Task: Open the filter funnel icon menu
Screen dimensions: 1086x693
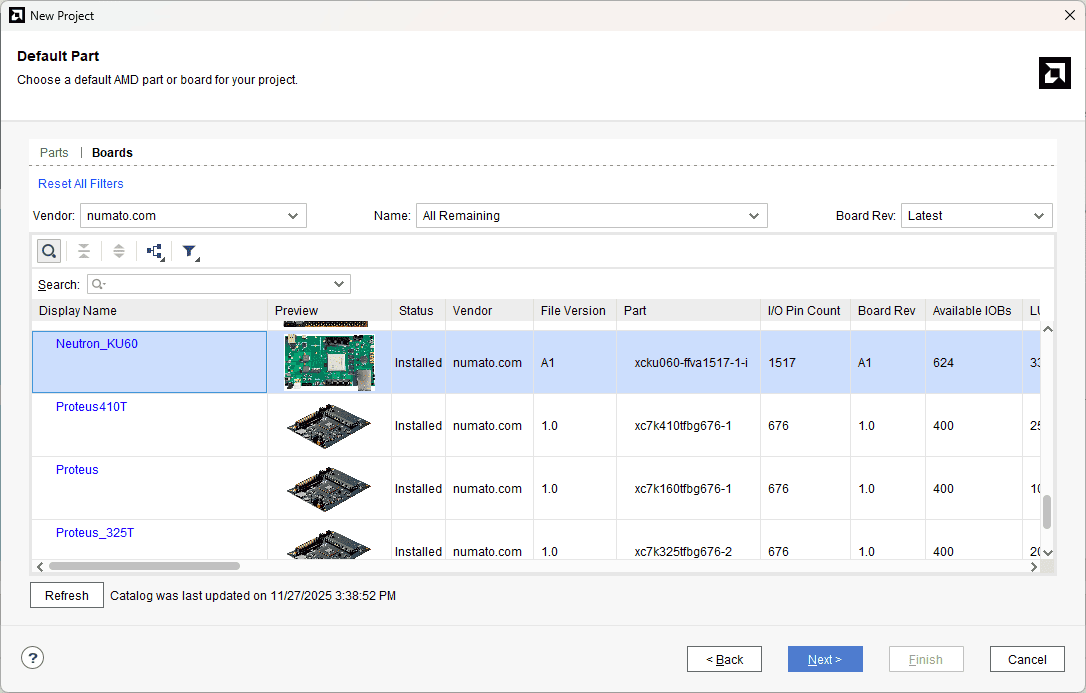Action: (189, 252)
